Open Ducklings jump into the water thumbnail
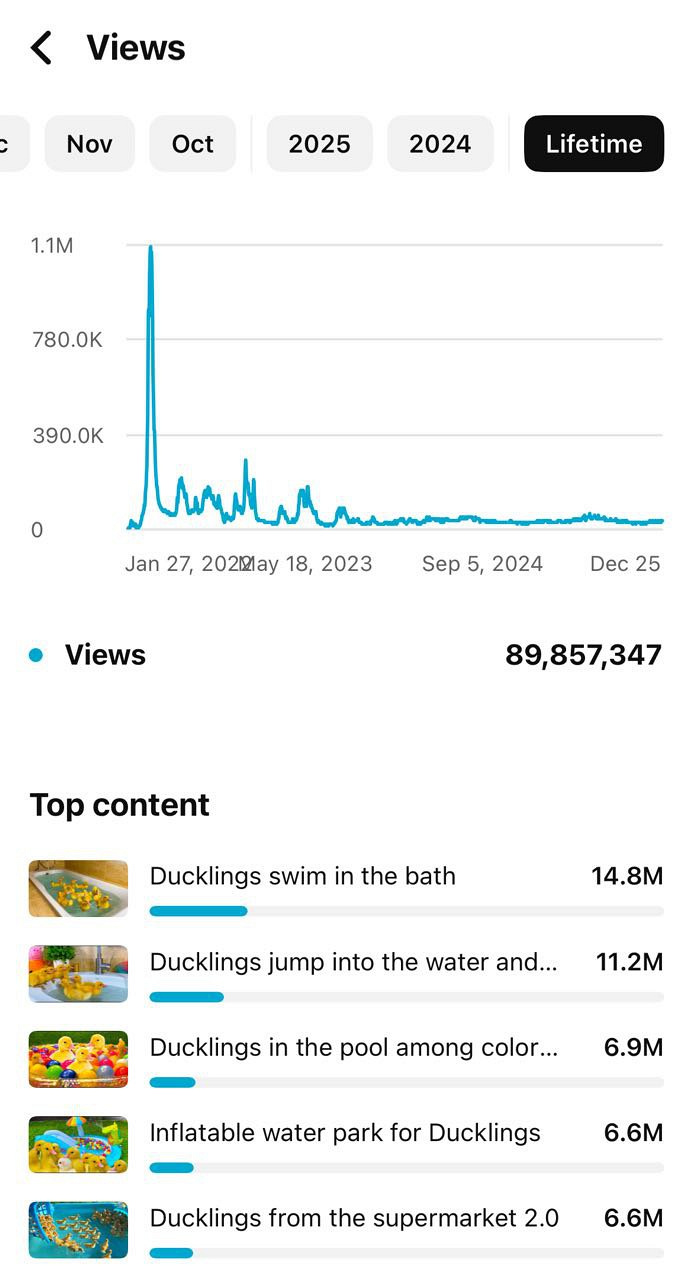Viewport: 693px width, 1280px height. click(x=78, y=974)
